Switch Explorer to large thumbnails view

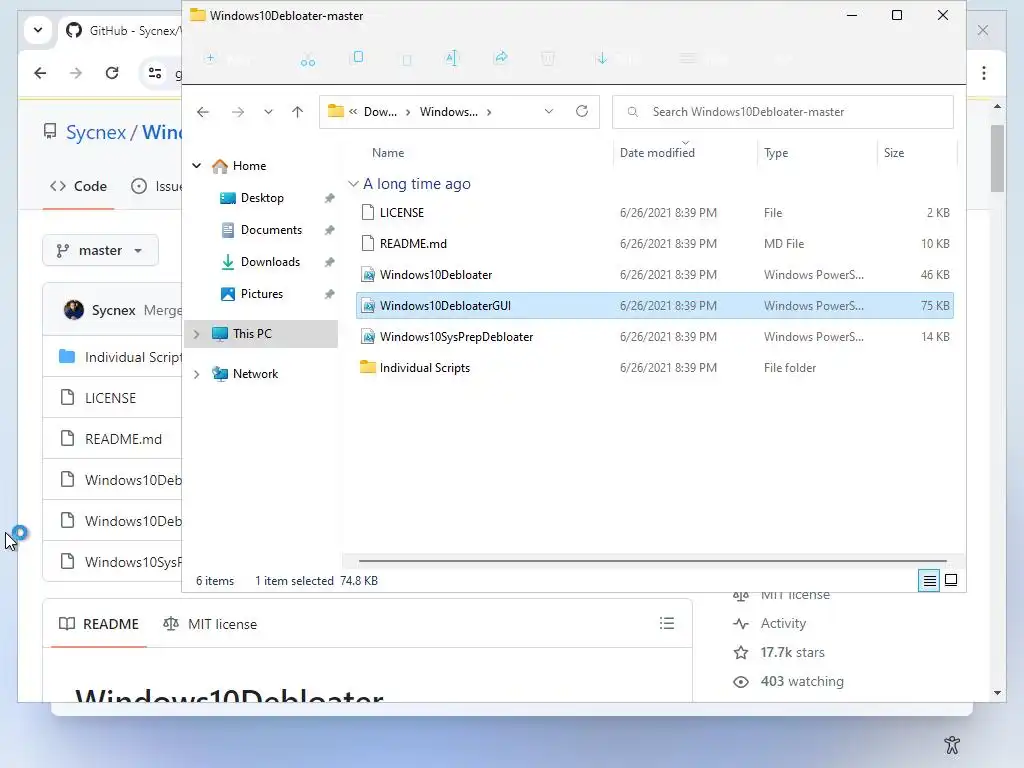pyautogui.click(x=951, y=580)
